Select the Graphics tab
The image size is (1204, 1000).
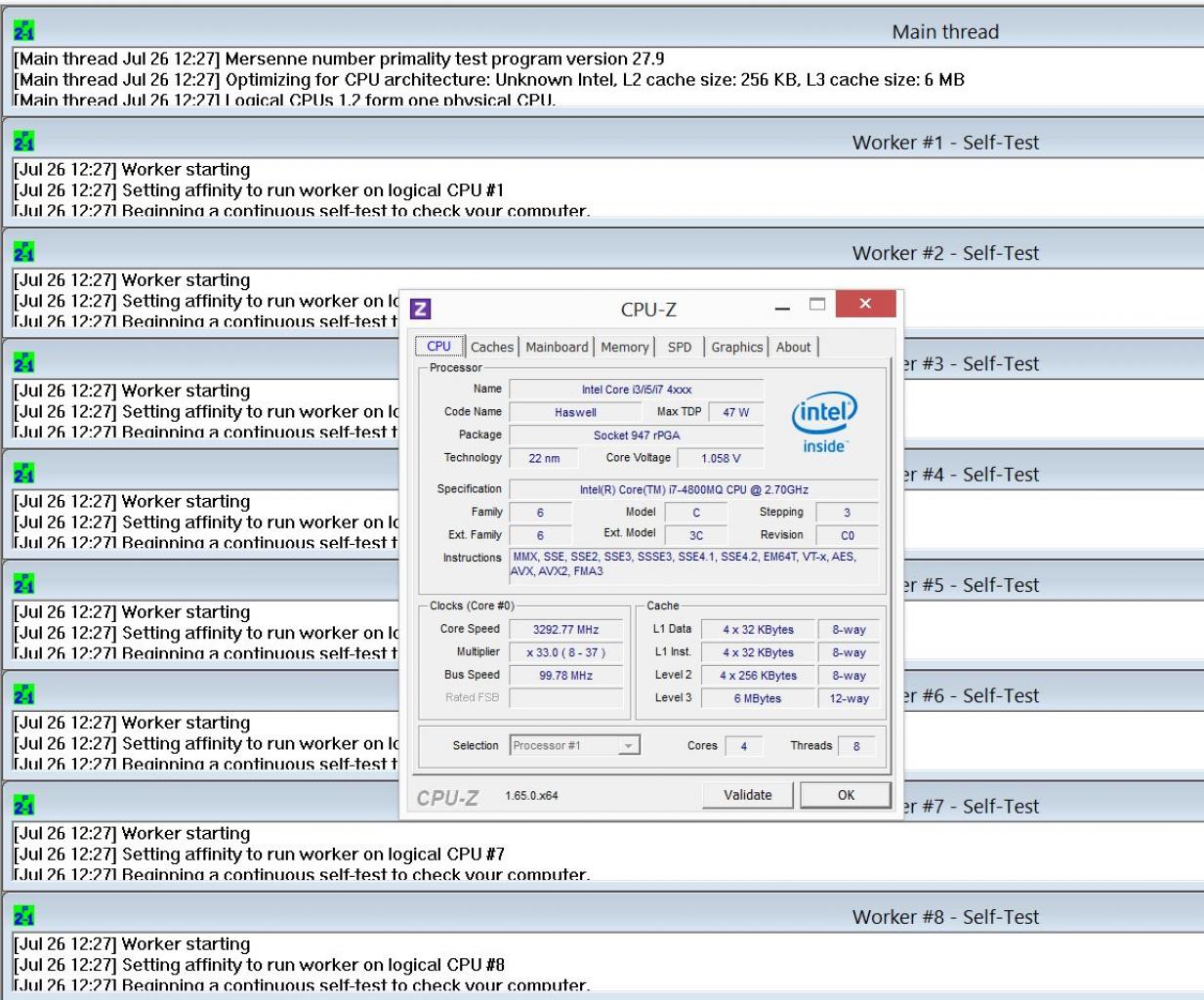[x=737, y=347]
